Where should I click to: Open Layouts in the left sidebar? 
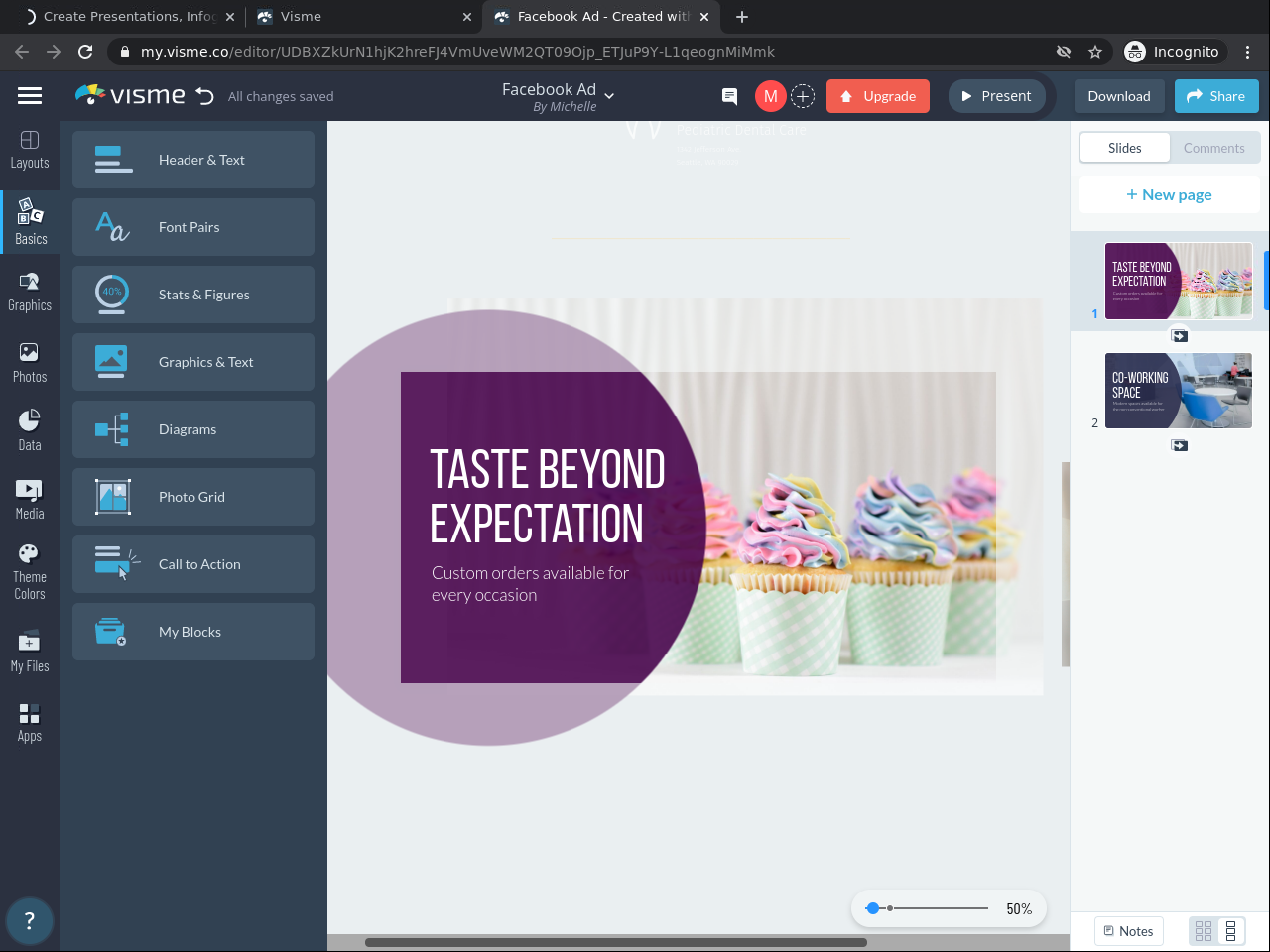(30, 150)
